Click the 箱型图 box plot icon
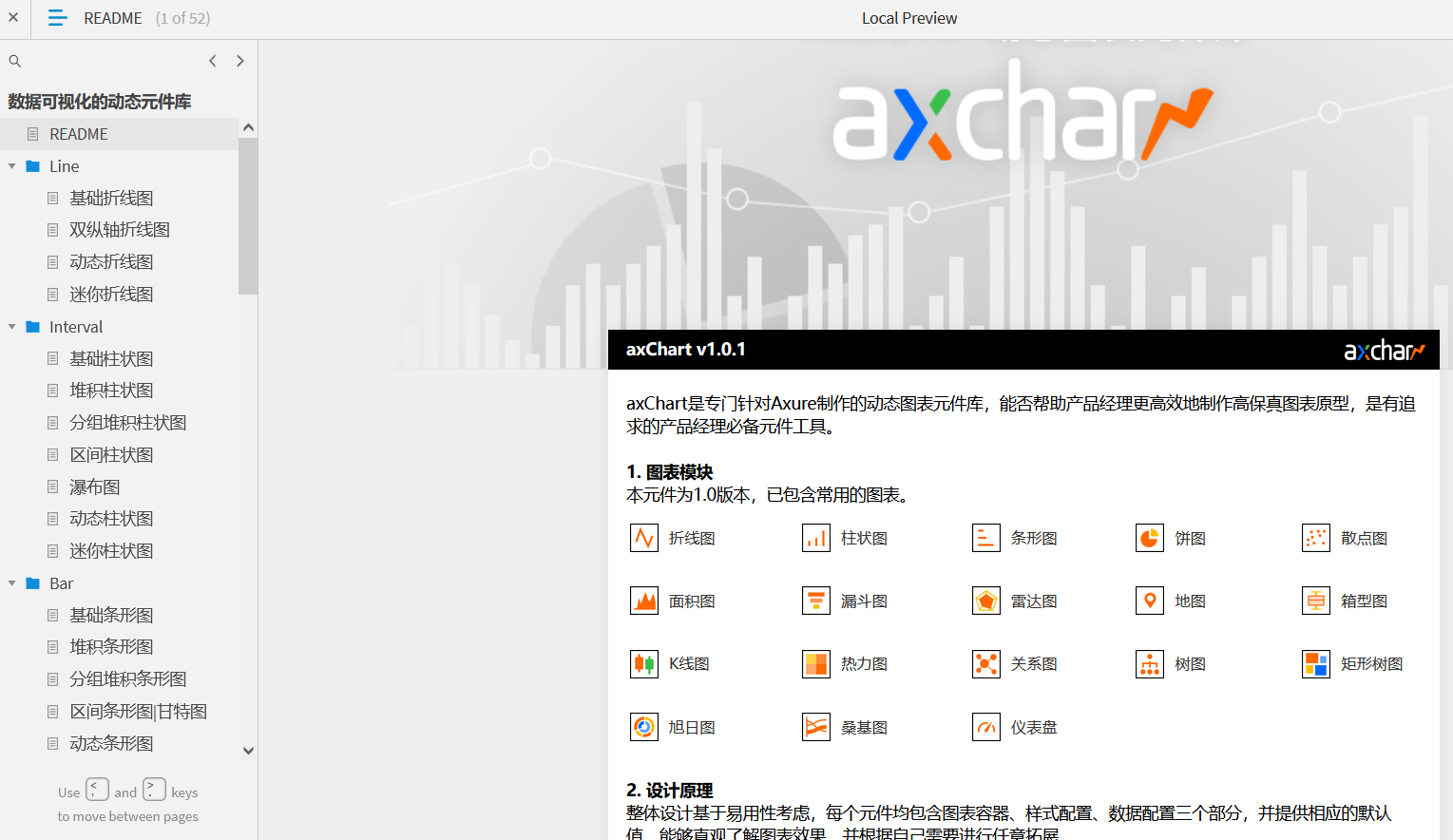Screen dimensions: 1453x840 point(1316,601)
